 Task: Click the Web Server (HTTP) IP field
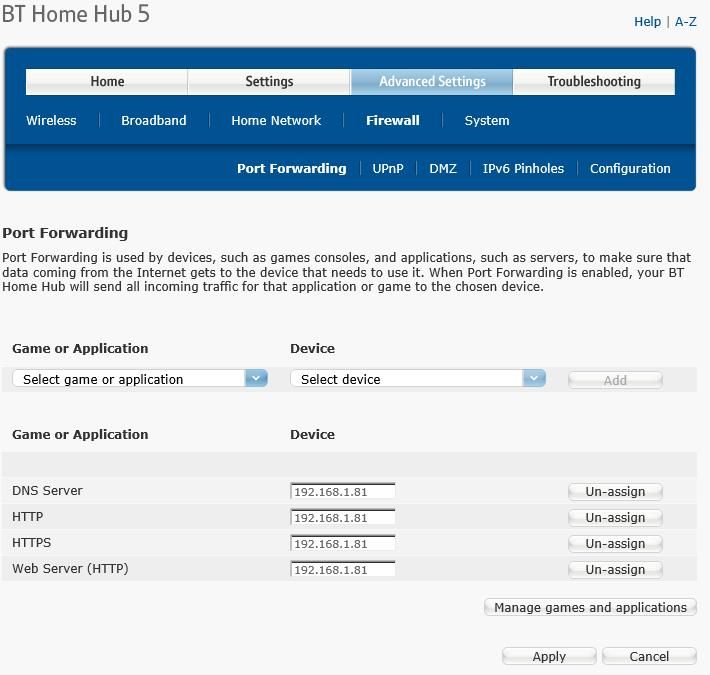click(343, 569)
